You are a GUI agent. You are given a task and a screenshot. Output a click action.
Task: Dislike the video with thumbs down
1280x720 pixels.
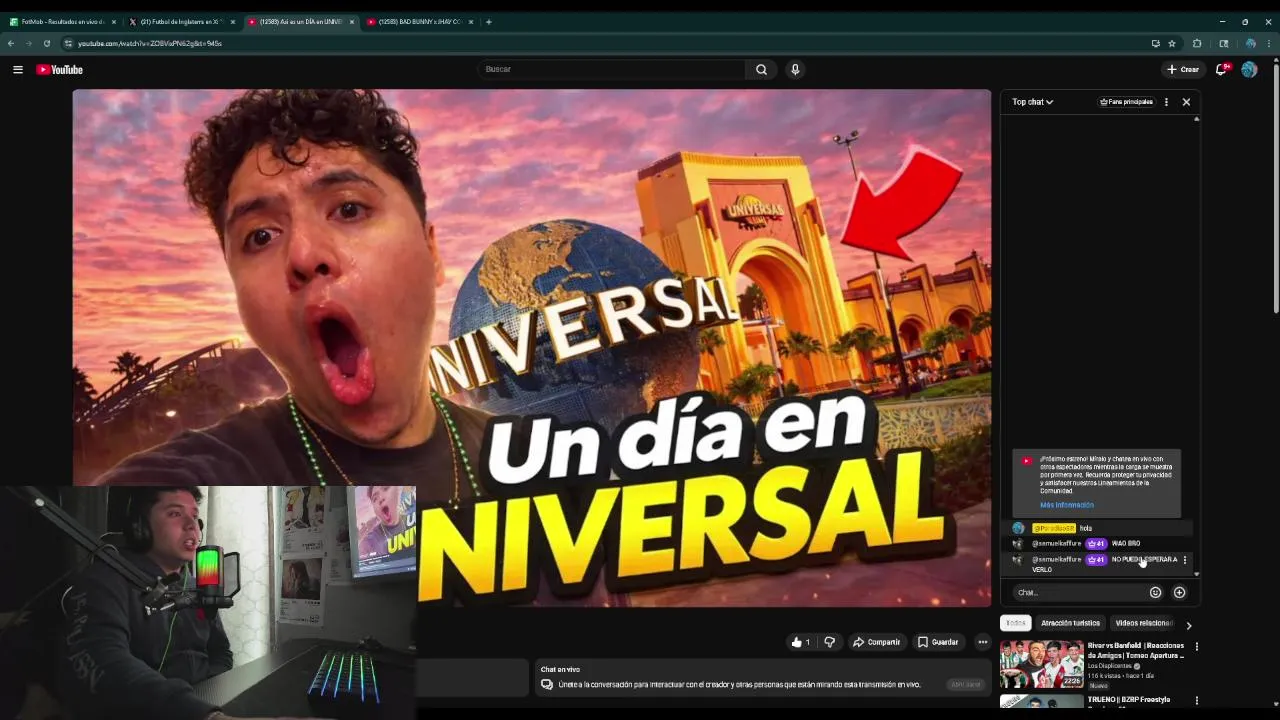(829, 642)
